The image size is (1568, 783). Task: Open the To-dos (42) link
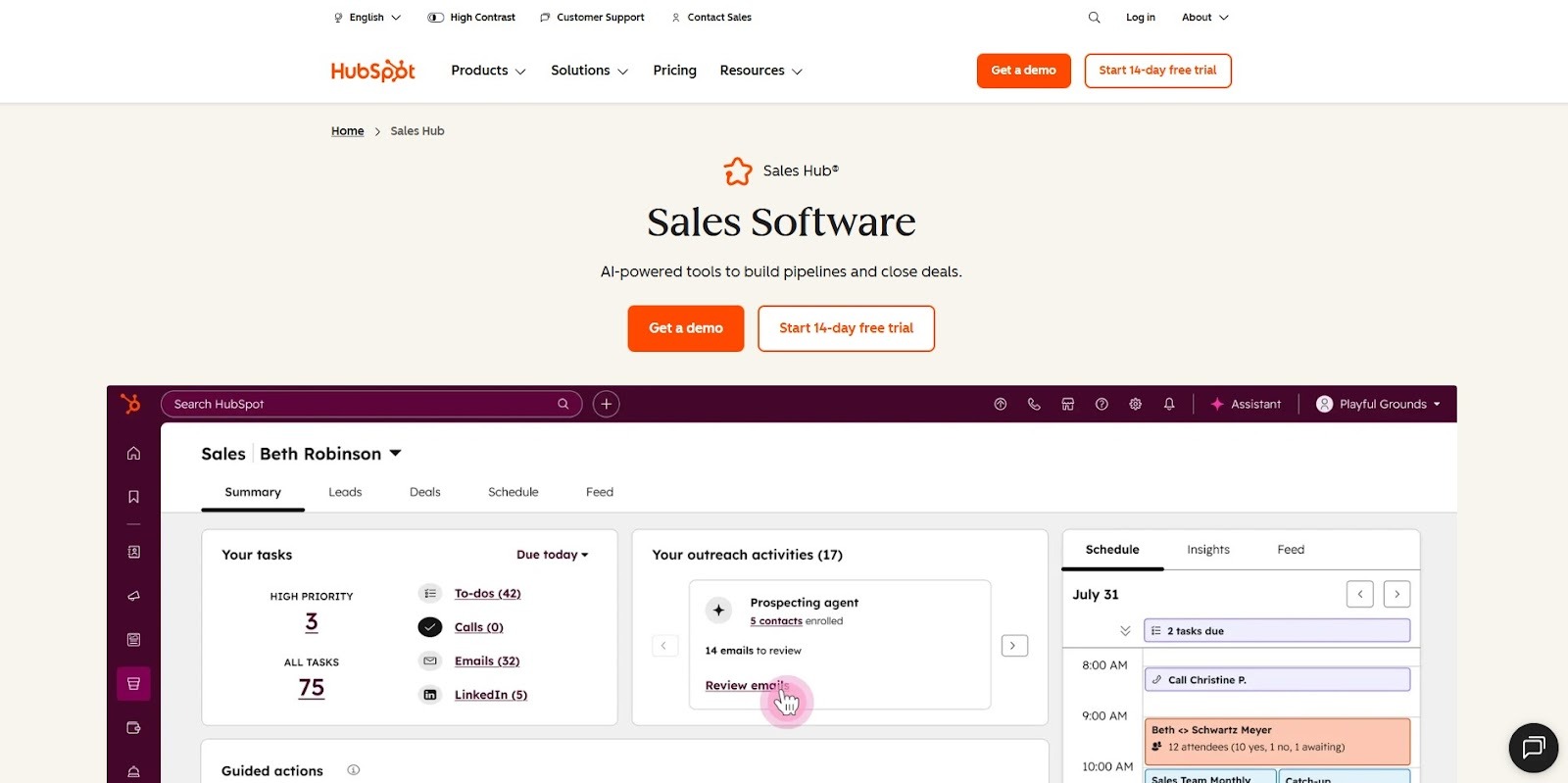coord(487,594)
